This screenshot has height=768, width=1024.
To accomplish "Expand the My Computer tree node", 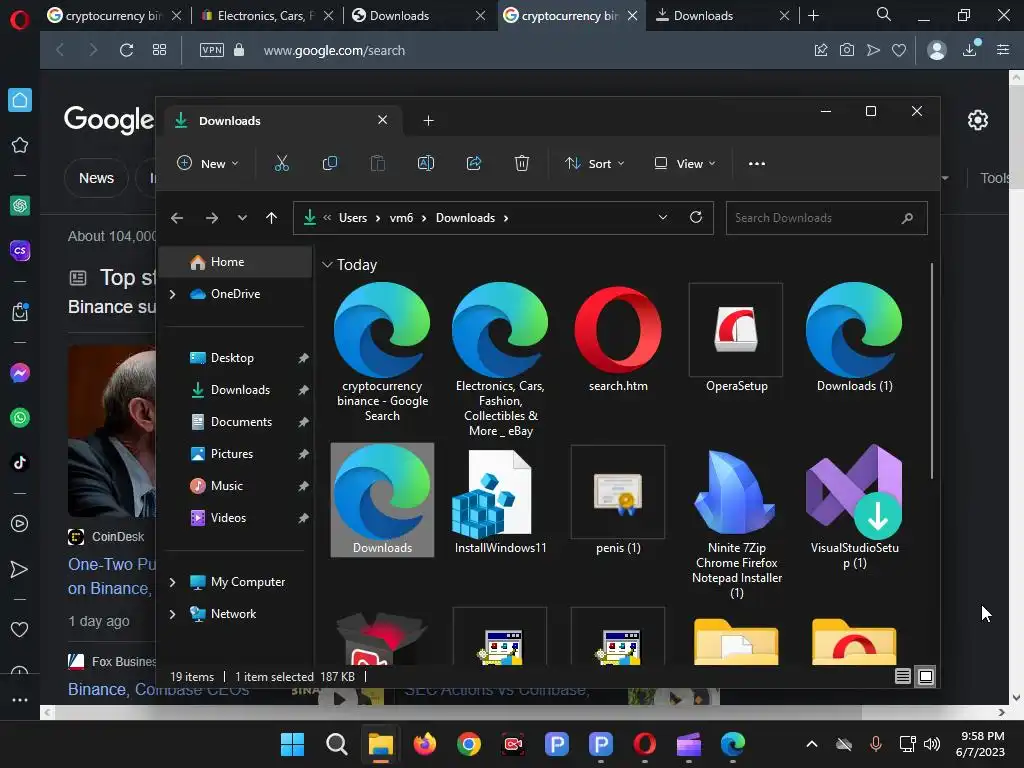I will (x=172, y=582).
